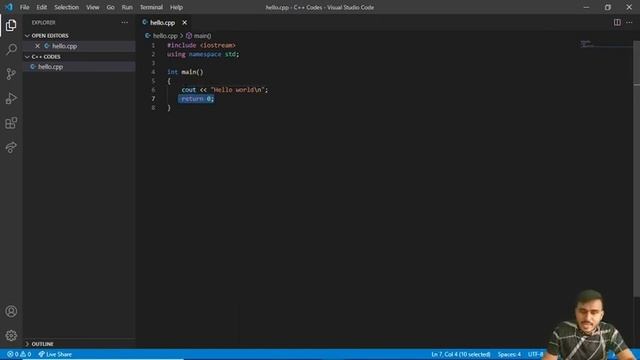
Task: Open the File menu
Action: (24, 7)
